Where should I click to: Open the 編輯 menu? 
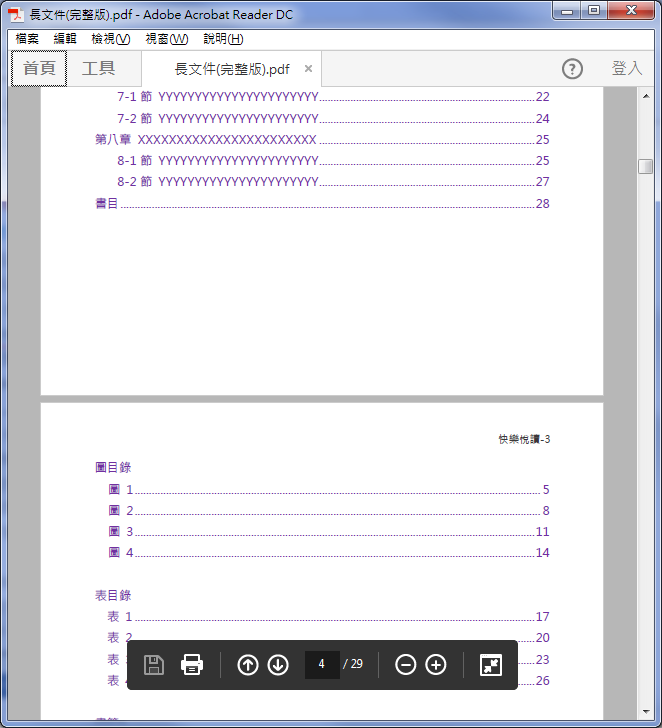pos(65,39)
